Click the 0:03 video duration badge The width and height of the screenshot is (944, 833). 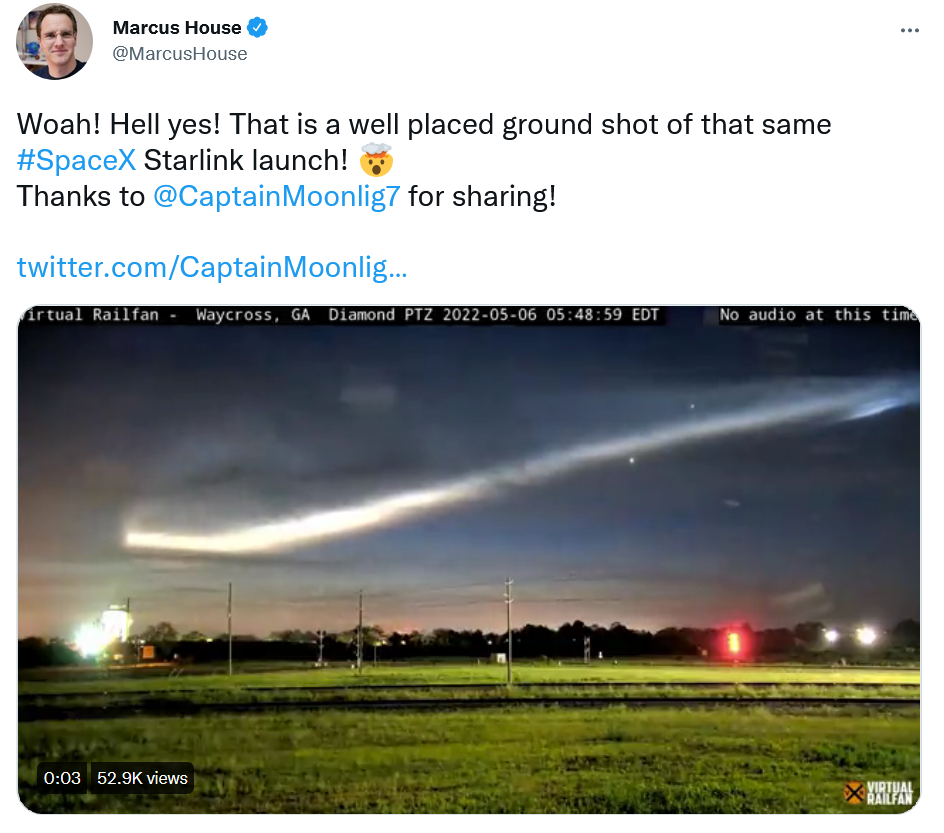[x=62, y=778]
